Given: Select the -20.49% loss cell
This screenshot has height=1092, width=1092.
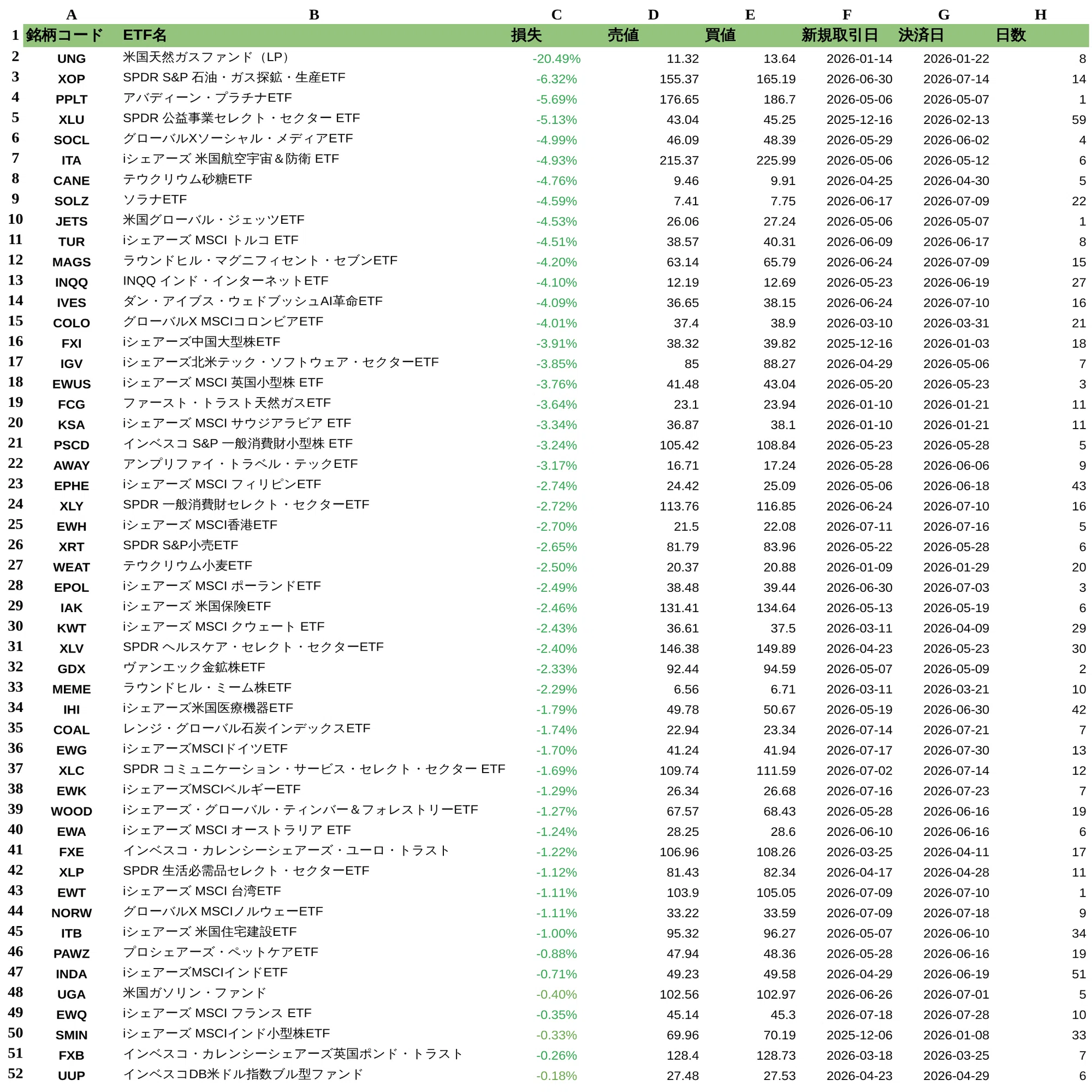Looking at the screenshot, I should [556, 58].
